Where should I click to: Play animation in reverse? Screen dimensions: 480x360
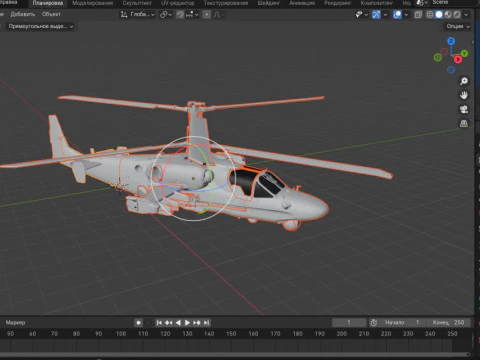pyautogui.click(x=178, y=323)
